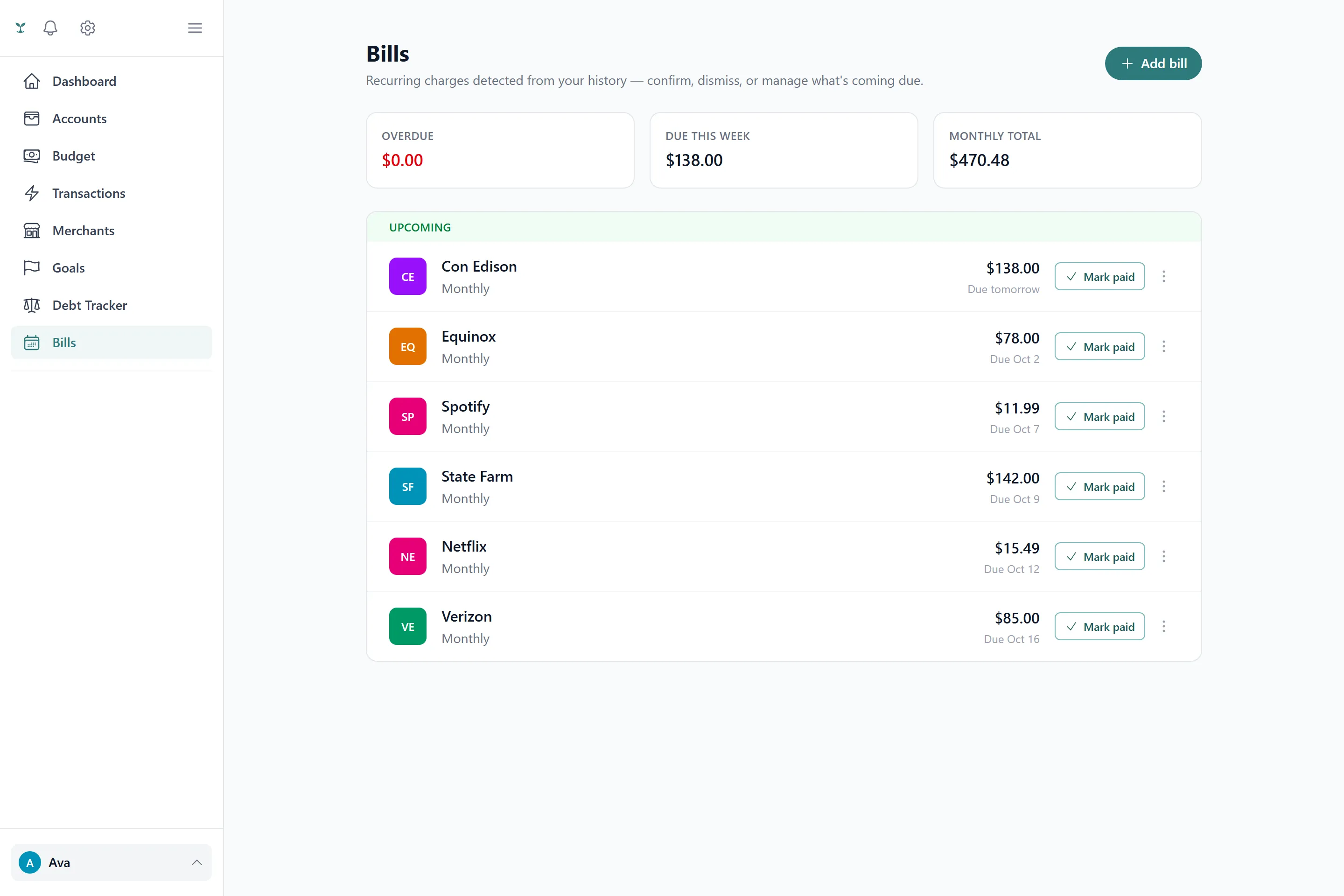Click the Equinox bill name
Image resolution: width=1344 pixels, height=896 pixels.
(469, 336)
